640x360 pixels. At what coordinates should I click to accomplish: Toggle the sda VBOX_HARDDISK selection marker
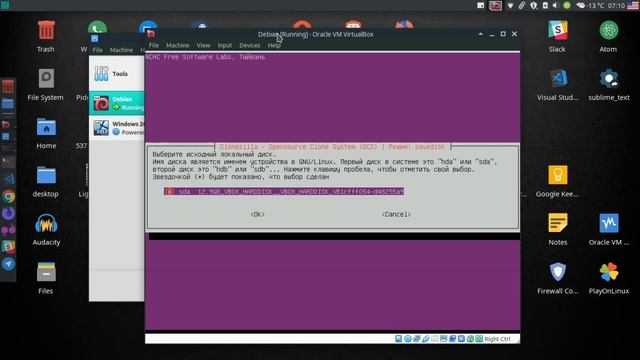[x=169, y=191]
